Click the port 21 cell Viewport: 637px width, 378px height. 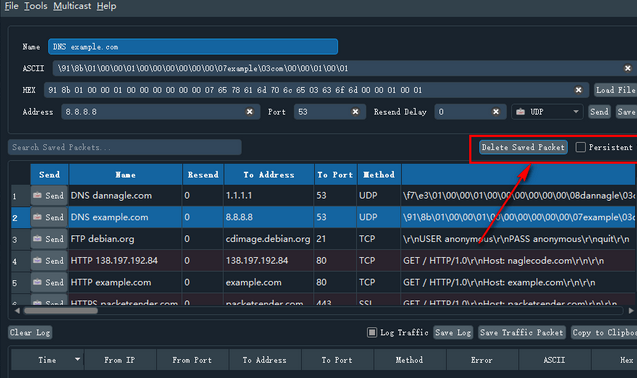(336, 239)
